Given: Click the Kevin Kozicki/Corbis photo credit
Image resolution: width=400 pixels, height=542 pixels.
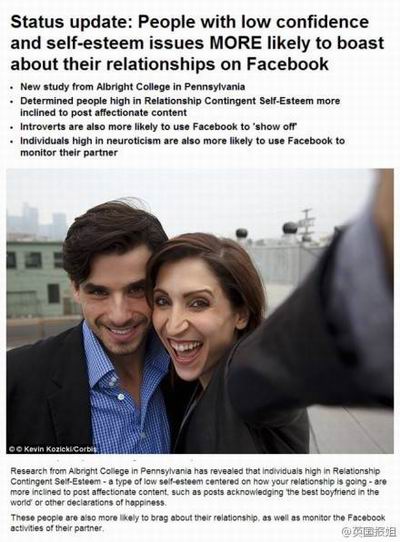Looking at the screenshot, I should click(53, 449).
